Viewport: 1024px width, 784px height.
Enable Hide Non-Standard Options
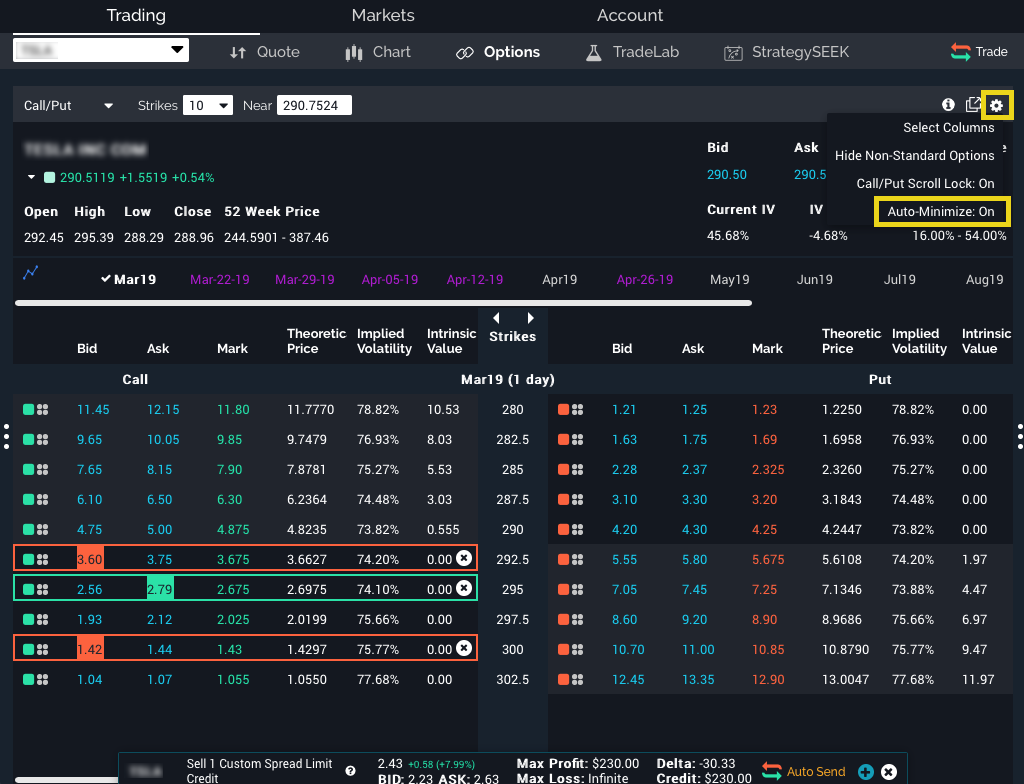coord(914,155)
